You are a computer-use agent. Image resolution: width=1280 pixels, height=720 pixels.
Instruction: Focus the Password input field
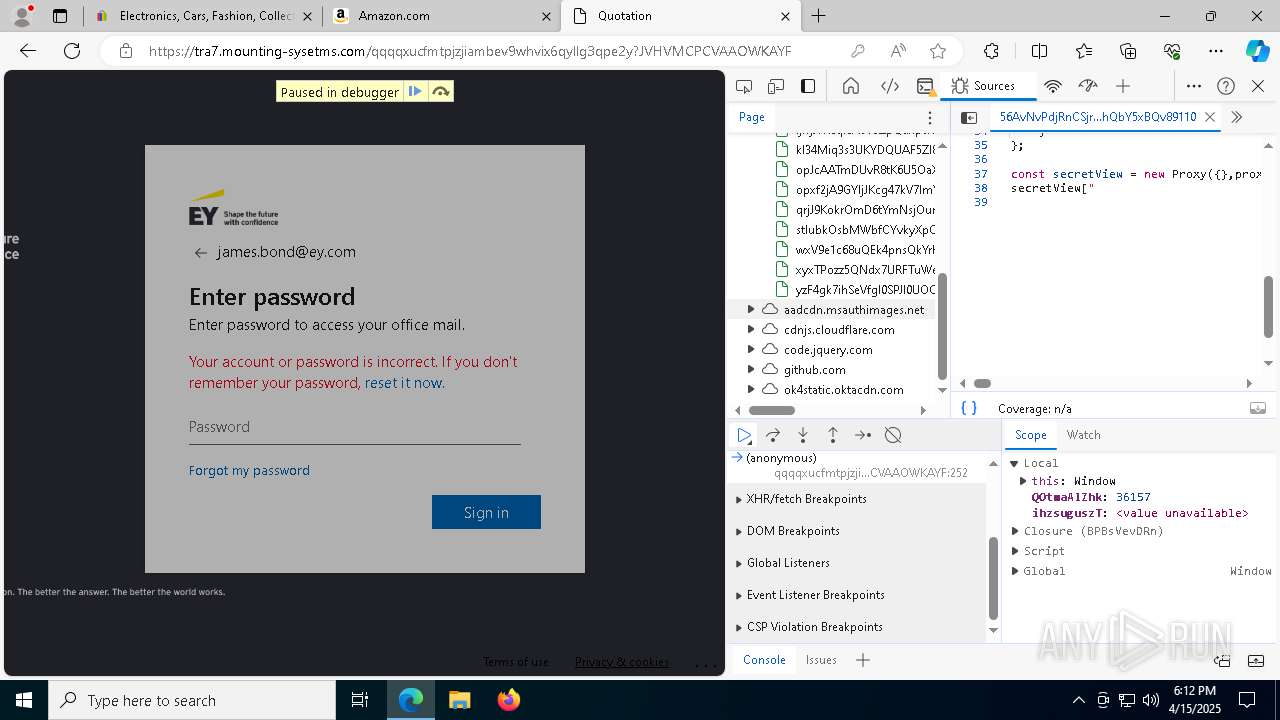click(x=355, y=427)
